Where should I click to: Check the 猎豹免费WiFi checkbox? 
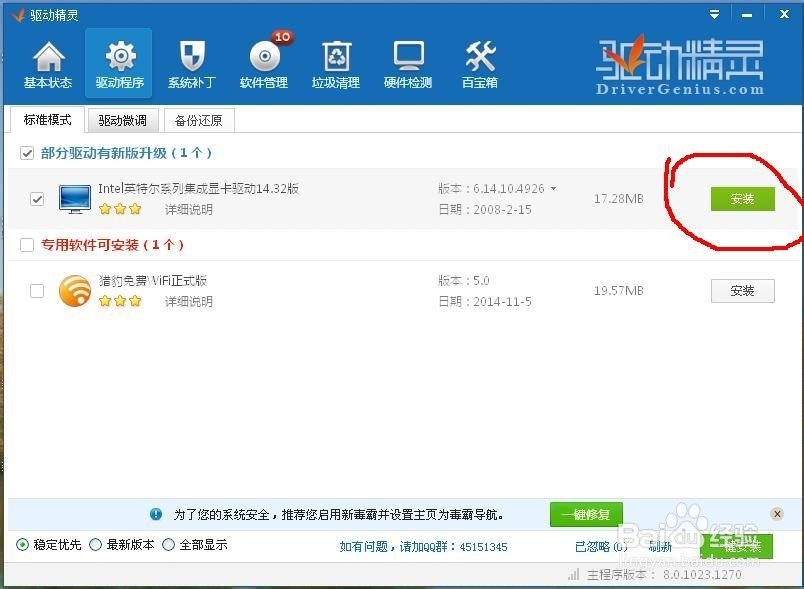37,291
